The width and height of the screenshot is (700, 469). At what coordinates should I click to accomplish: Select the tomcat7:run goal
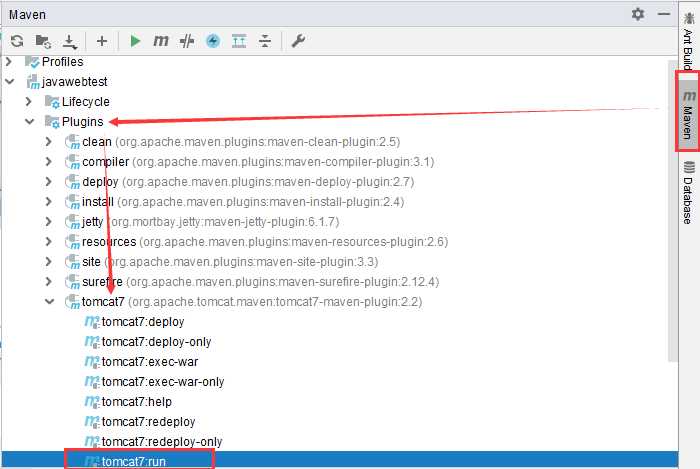134,461
